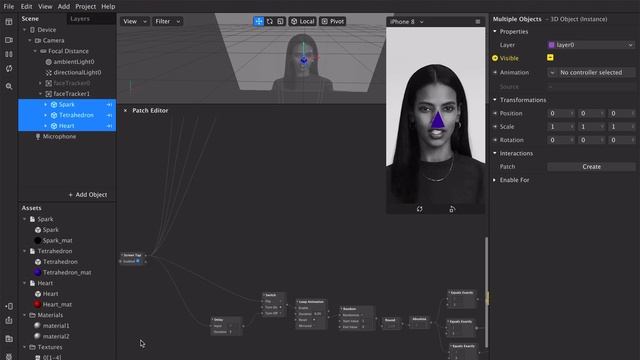Click the directionalLight0 icon in scene tree

[49, 72]
